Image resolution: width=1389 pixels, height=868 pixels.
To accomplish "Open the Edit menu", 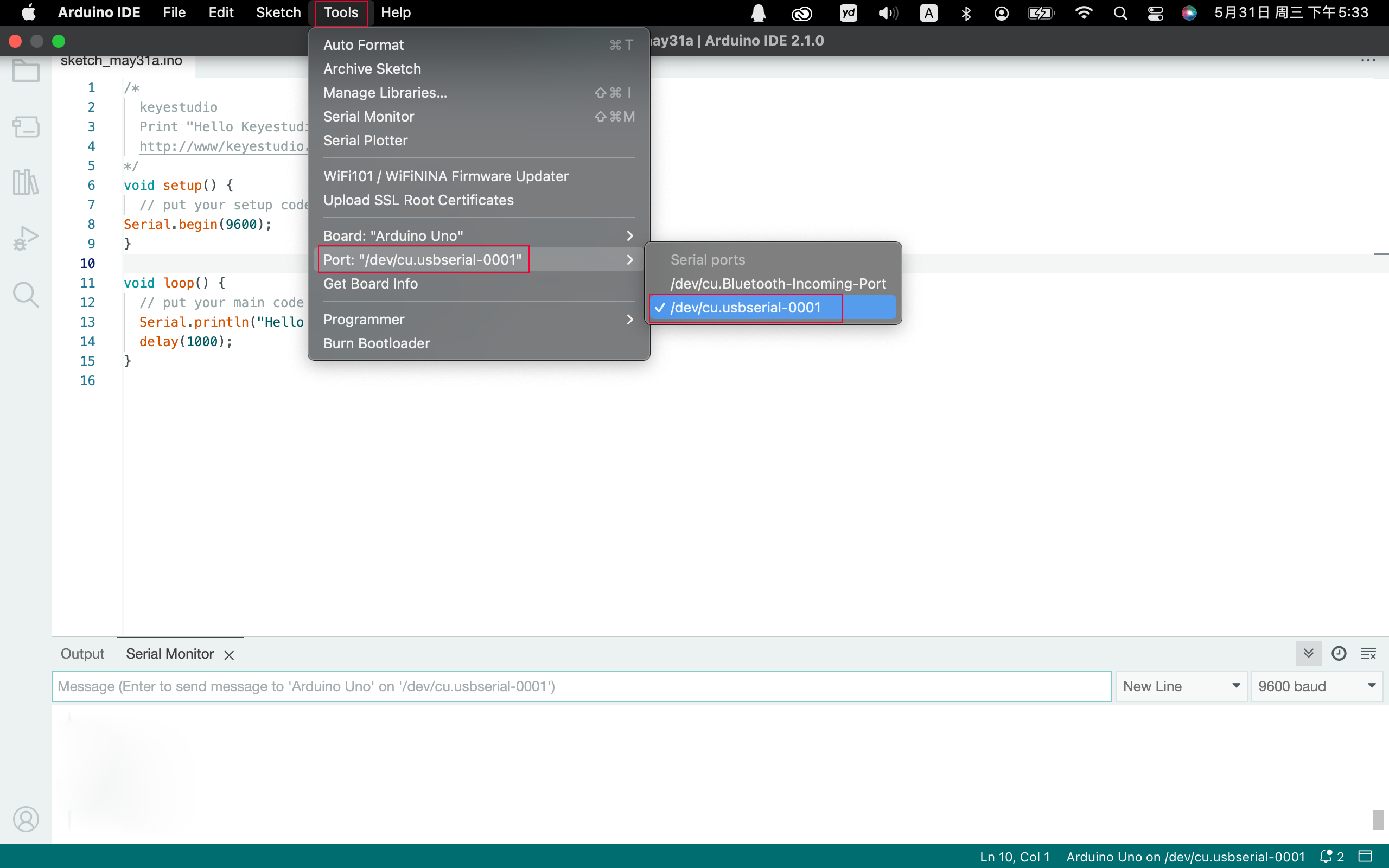I will [220, 12].
